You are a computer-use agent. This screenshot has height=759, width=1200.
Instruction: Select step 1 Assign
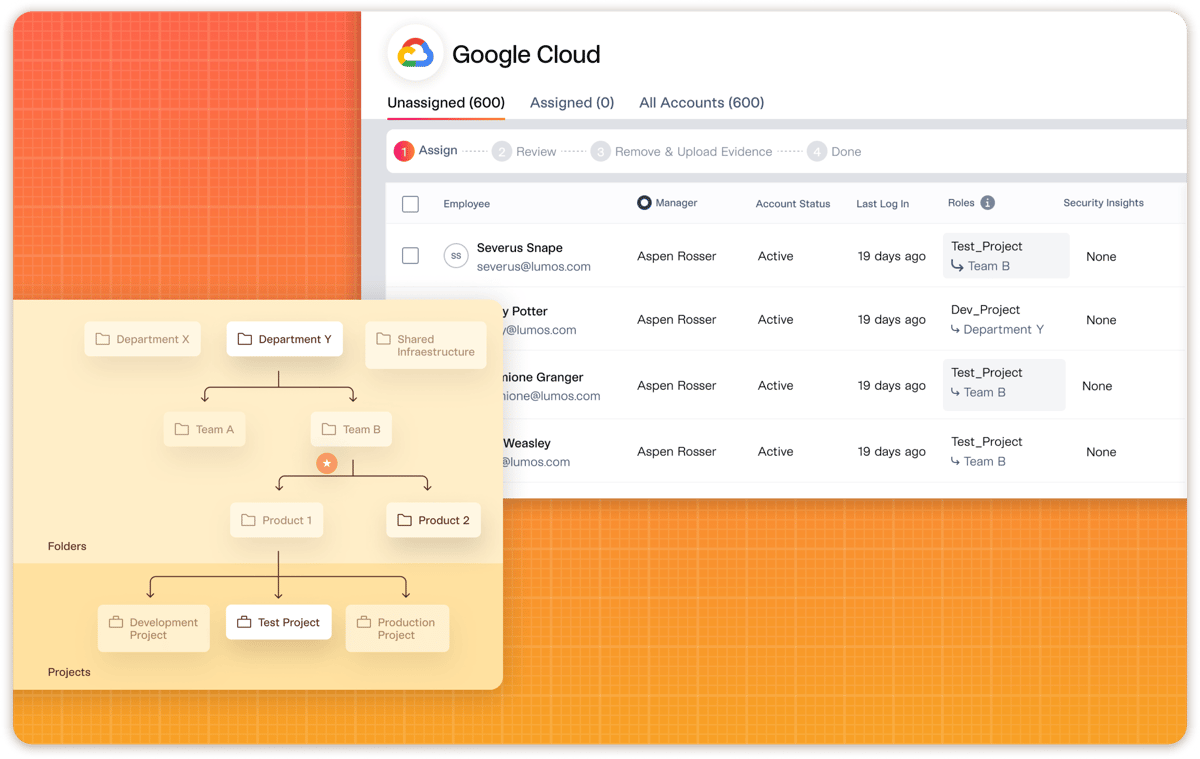(x=426, y=151)
